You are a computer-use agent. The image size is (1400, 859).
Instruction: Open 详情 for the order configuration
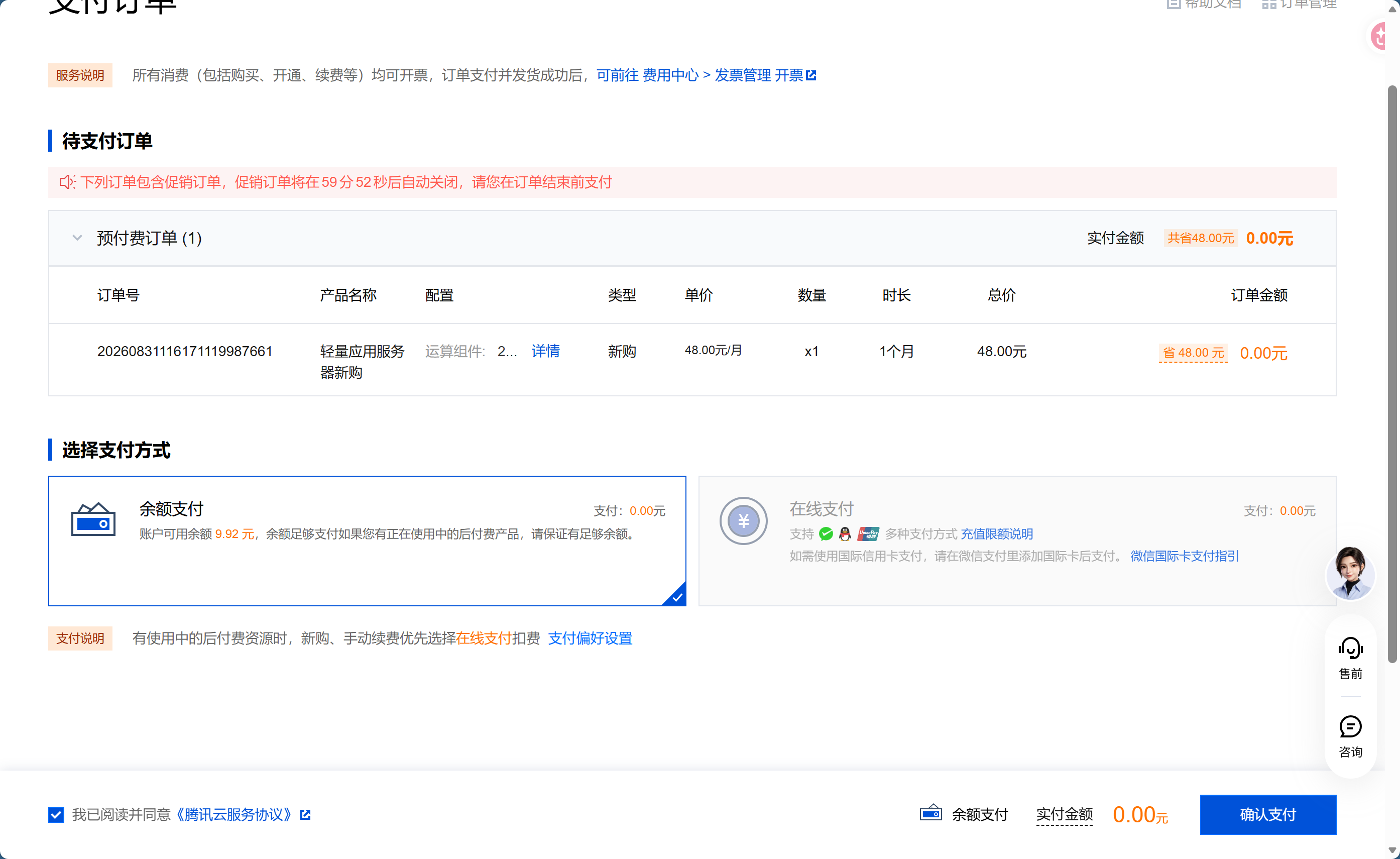click(545, 351)
